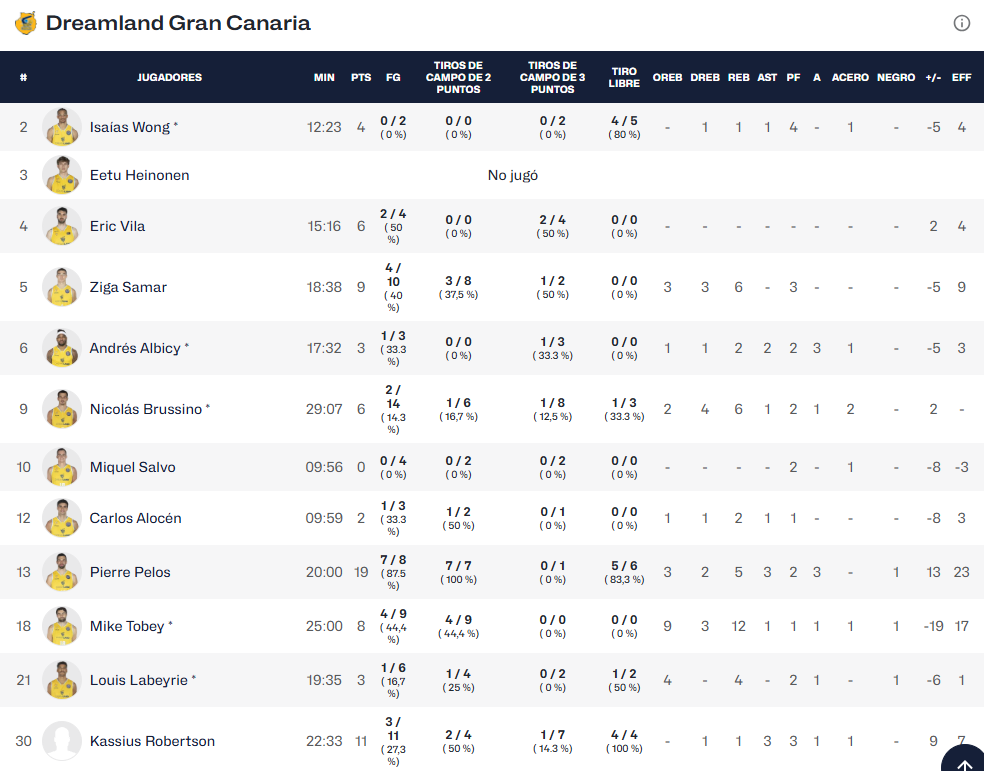The image size is (984, 771).
Task: Select Andrés Albicy player name
Action: tap(135, 348)
